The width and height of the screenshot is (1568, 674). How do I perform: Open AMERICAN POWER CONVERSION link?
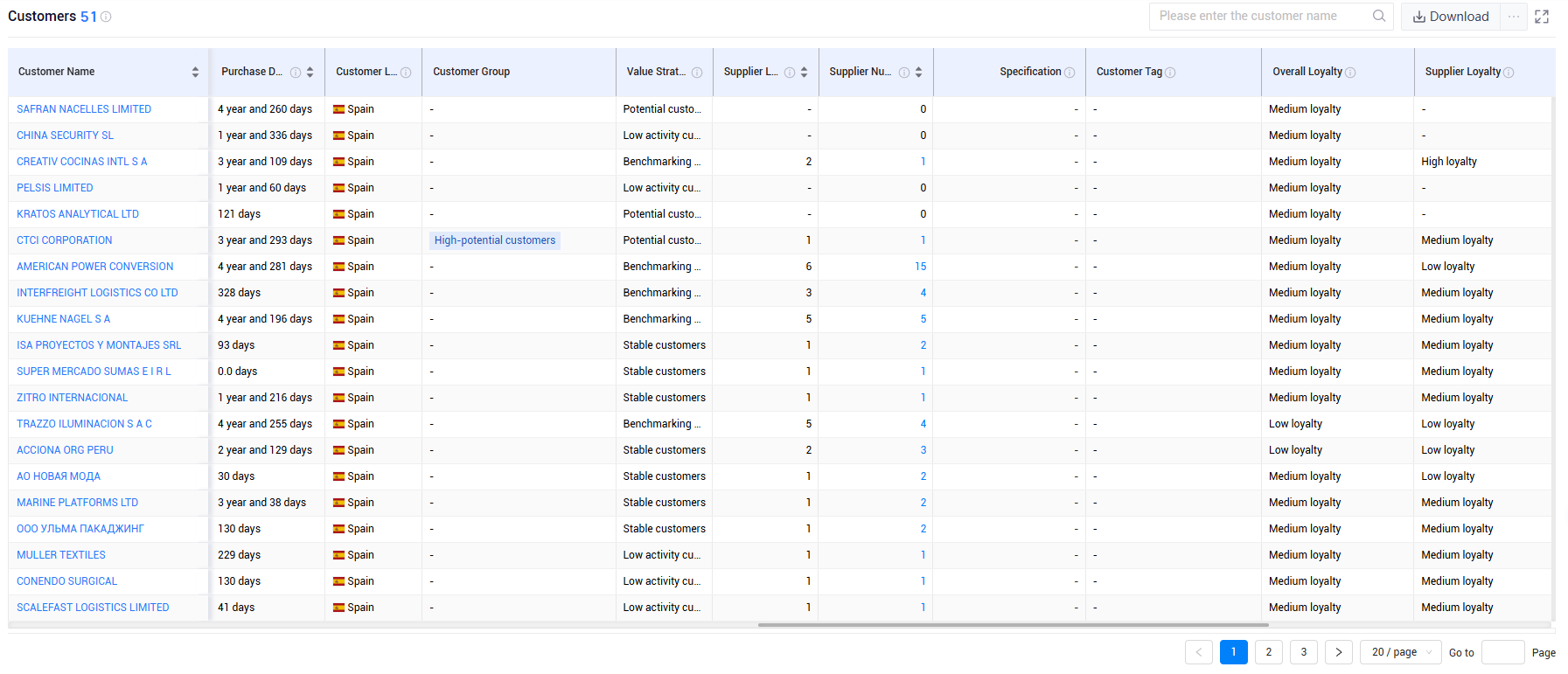pyautogui.click(x=95, y=267)
